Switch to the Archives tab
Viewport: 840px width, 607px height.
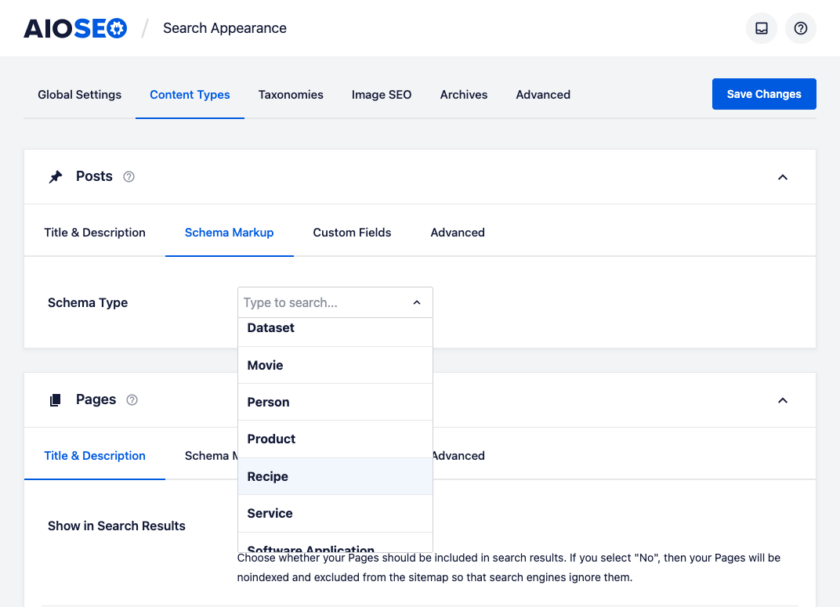(x=463, y=94)
